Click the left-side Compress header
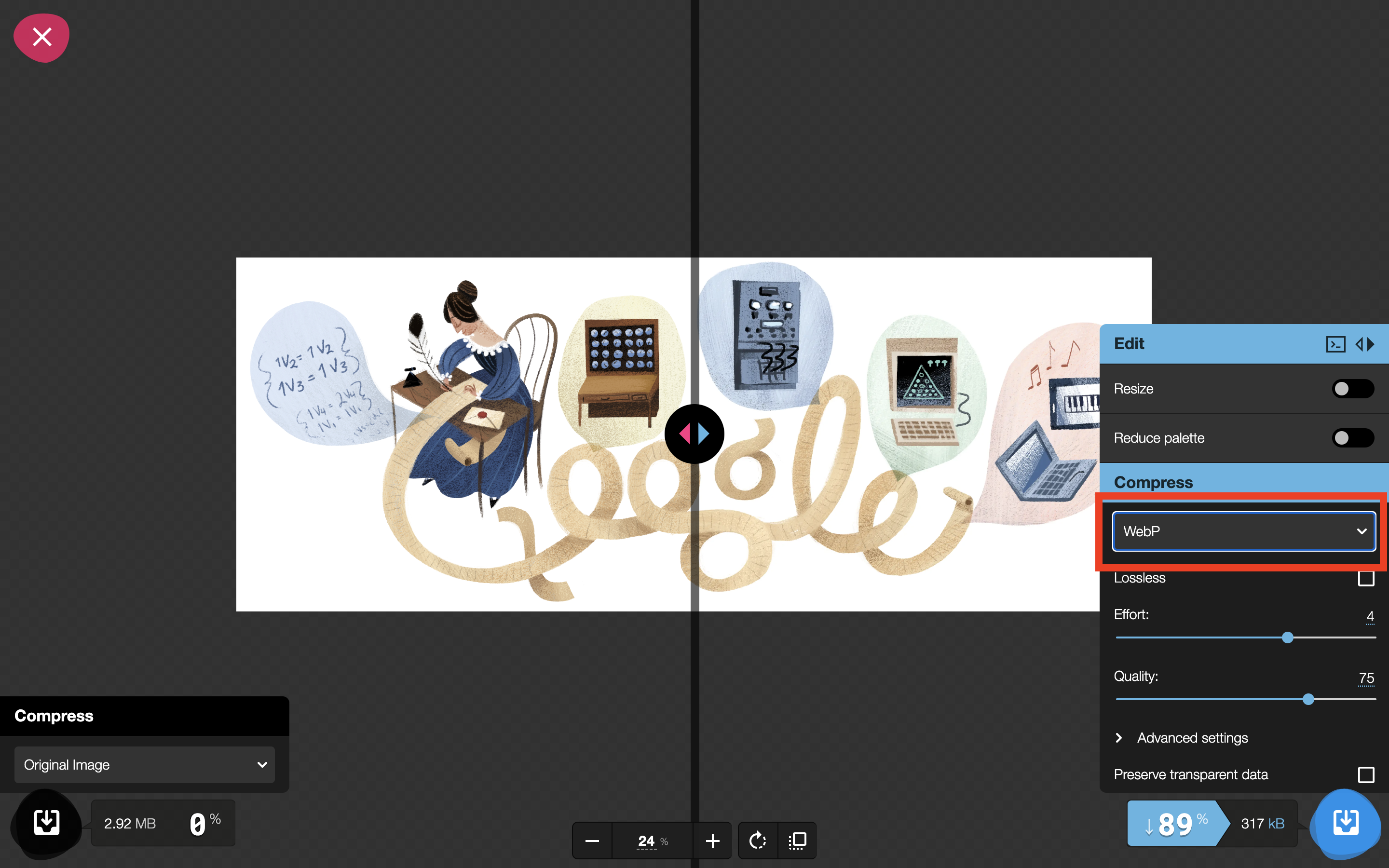This screenshot has height=868, width=1389. pos(145,716)
